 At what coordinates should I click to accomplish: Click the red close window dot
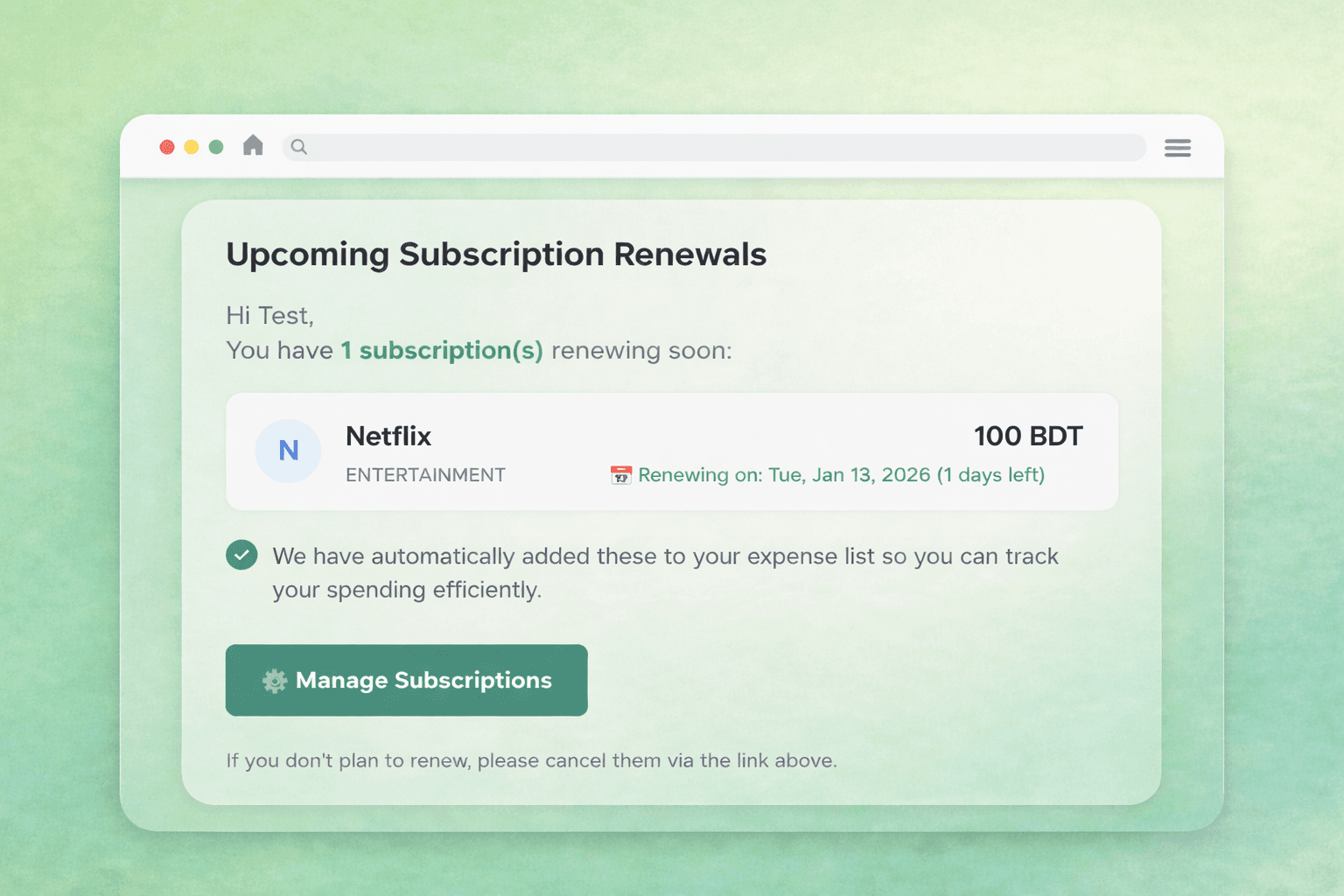point(167,147)
